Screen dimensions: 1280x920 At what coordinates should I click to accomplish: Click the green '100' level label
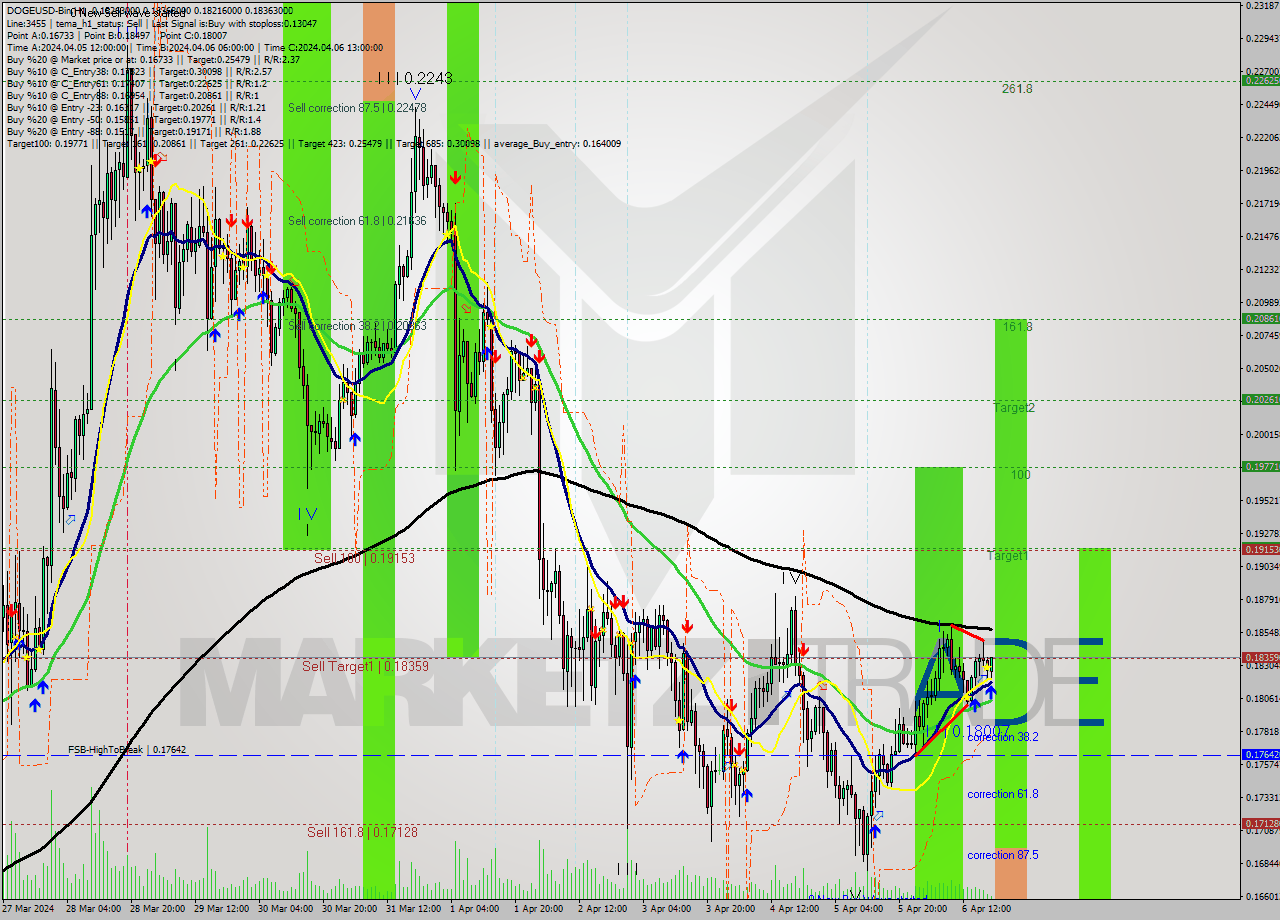click(x=1020, y=475)
